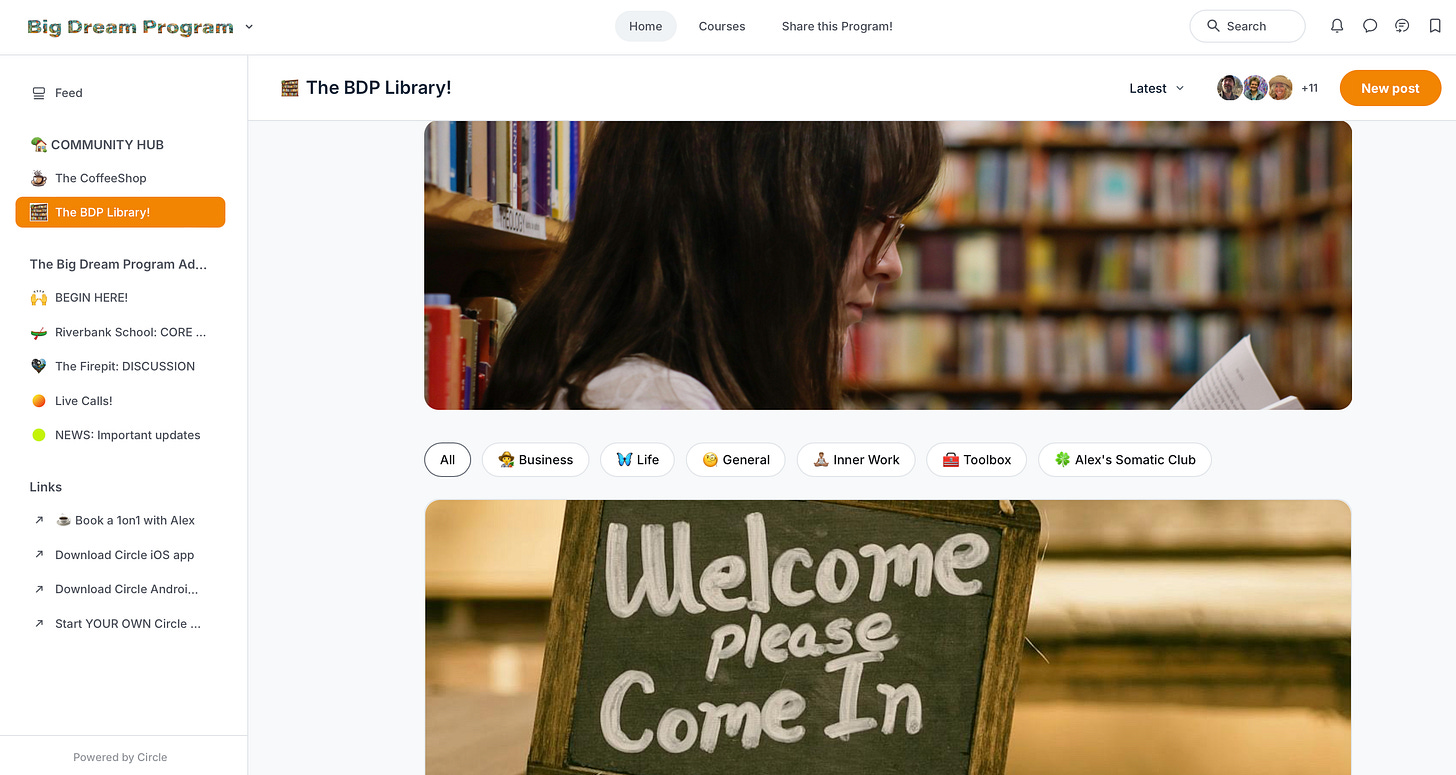1456x775 pixels.
Task: Open the Latest sort dropdown
Action: [x=1156, y=88]
